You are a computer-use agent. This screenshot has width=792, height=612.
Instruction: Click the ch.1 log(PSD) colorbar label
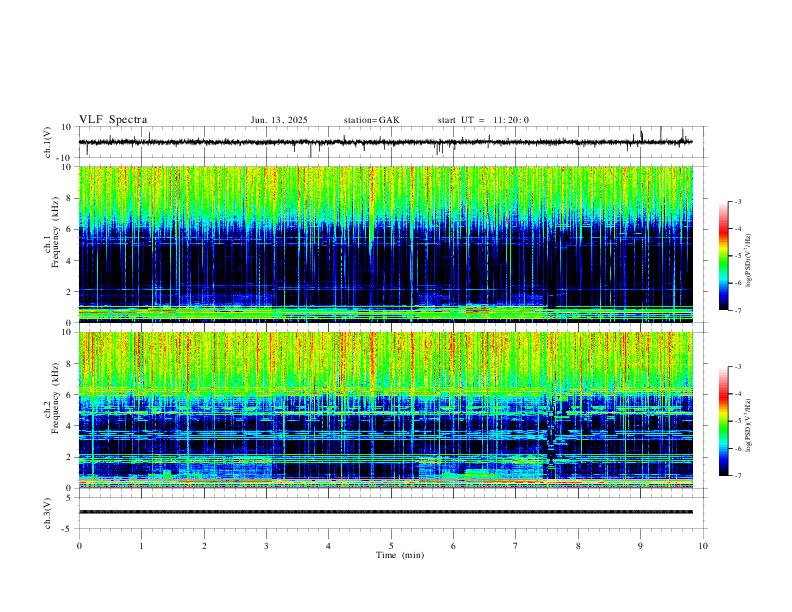click(749, 260)
